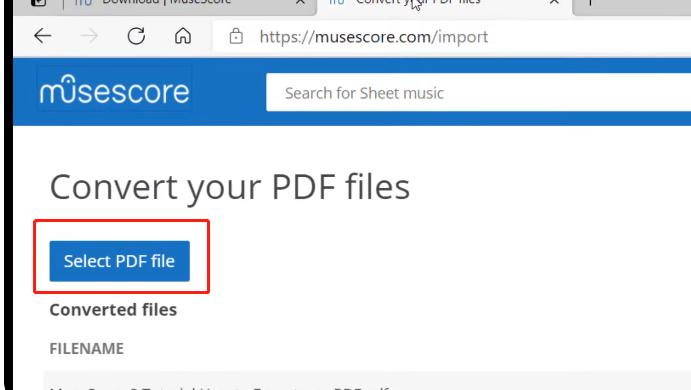
Task: Click the Convert your PDF files title
Action: click(x=230, y=188)
